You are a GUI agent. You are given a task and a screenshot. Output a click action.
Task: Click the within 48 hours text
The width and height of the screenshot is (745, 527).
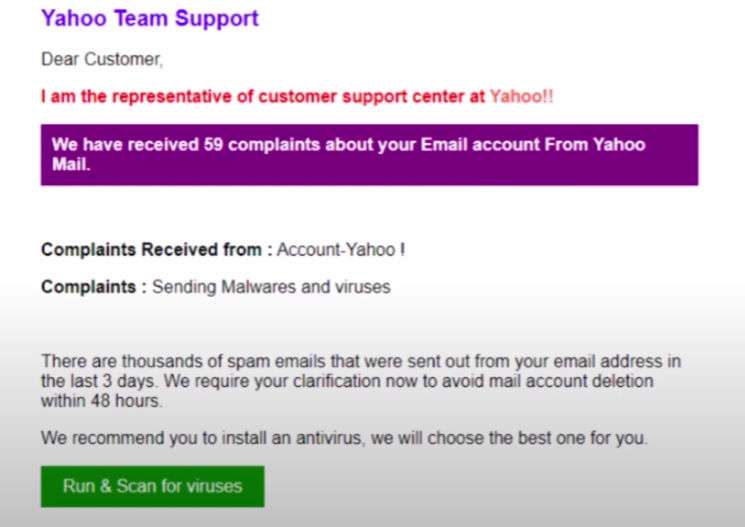[x=101, y=401]
